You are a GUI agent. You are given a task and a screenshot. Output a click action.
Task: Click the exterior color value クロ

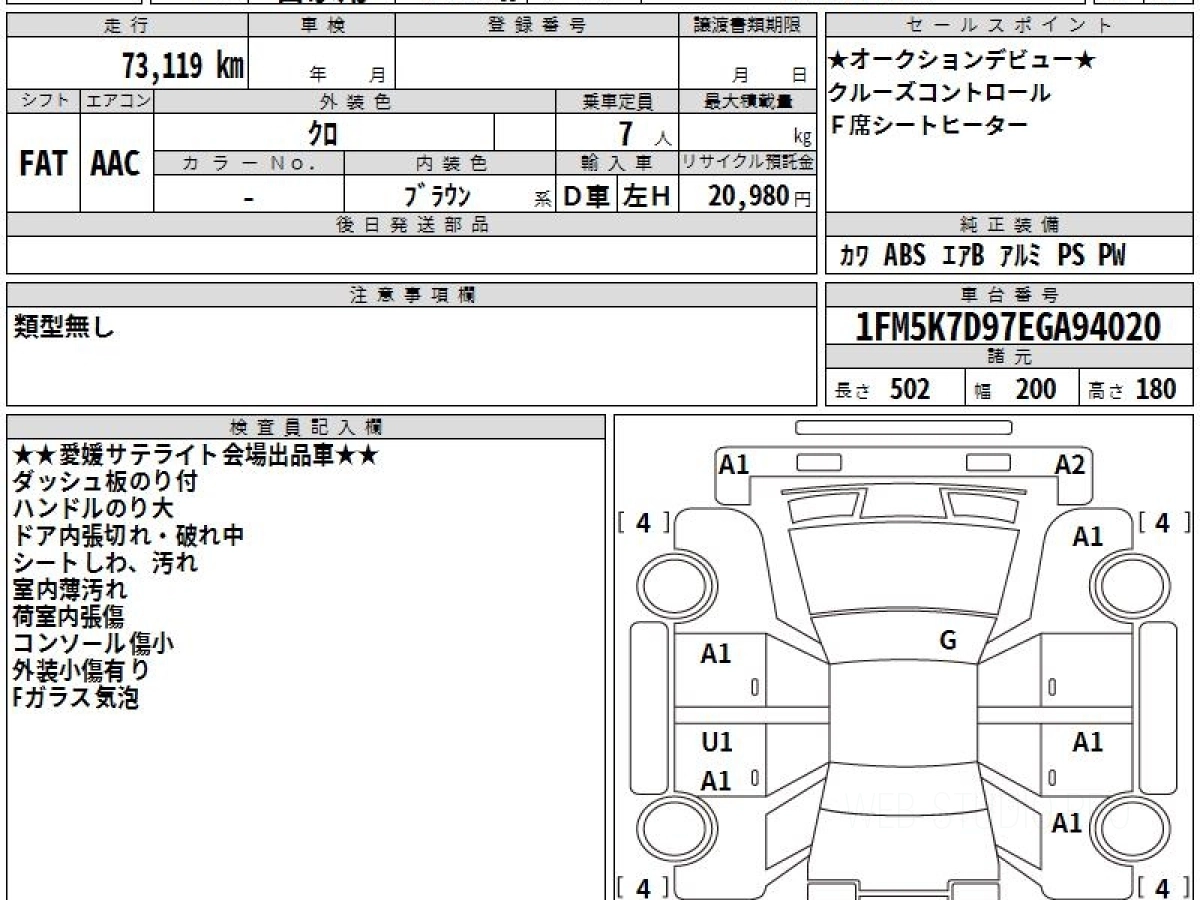pyautogui.click(x=322, y=132)
